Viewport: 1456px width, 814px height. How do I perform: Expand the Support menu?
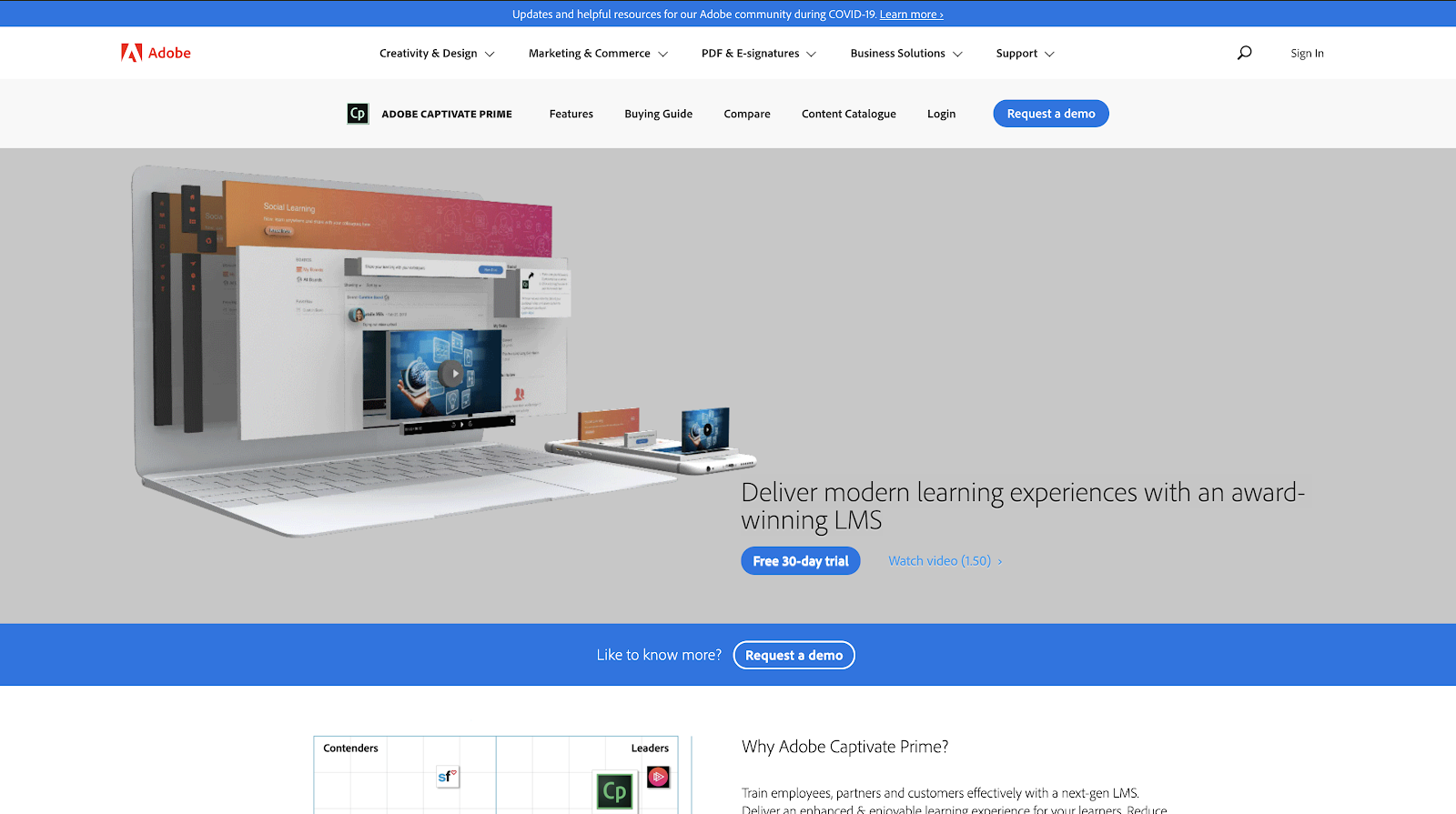click(1025, 54)
